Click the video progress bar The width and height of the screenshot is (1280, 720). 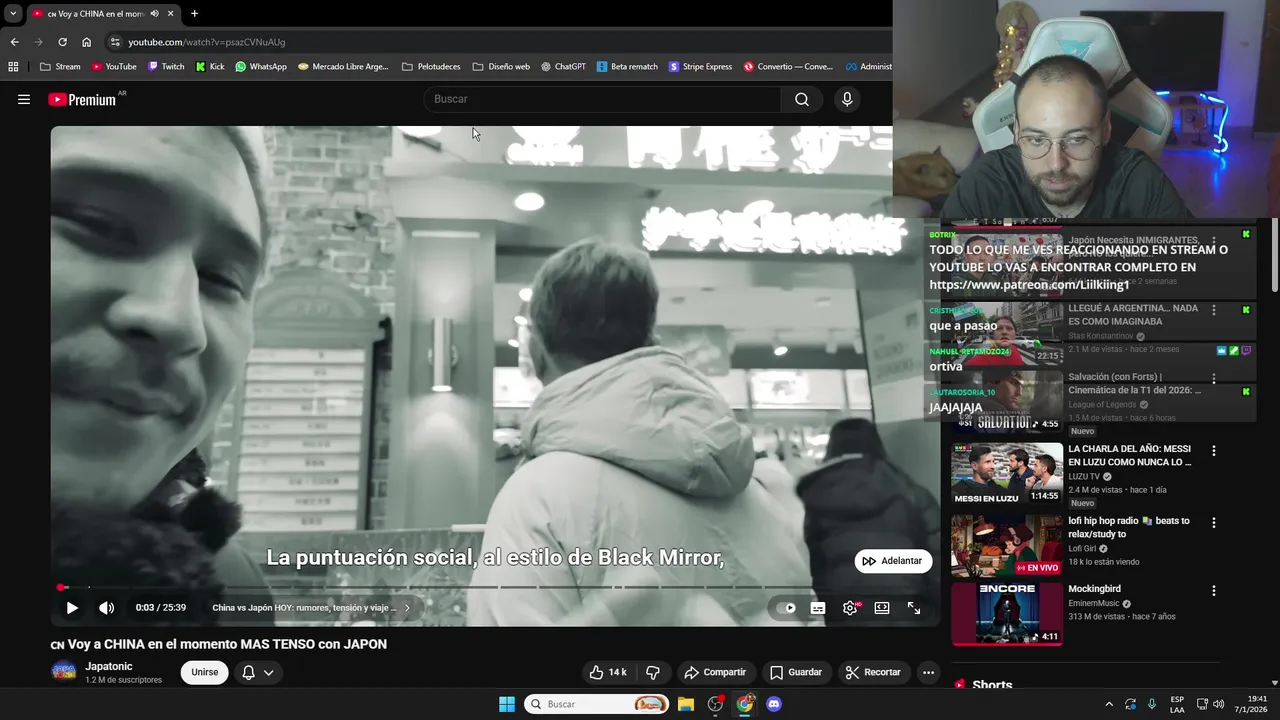[x=497, y=587]
